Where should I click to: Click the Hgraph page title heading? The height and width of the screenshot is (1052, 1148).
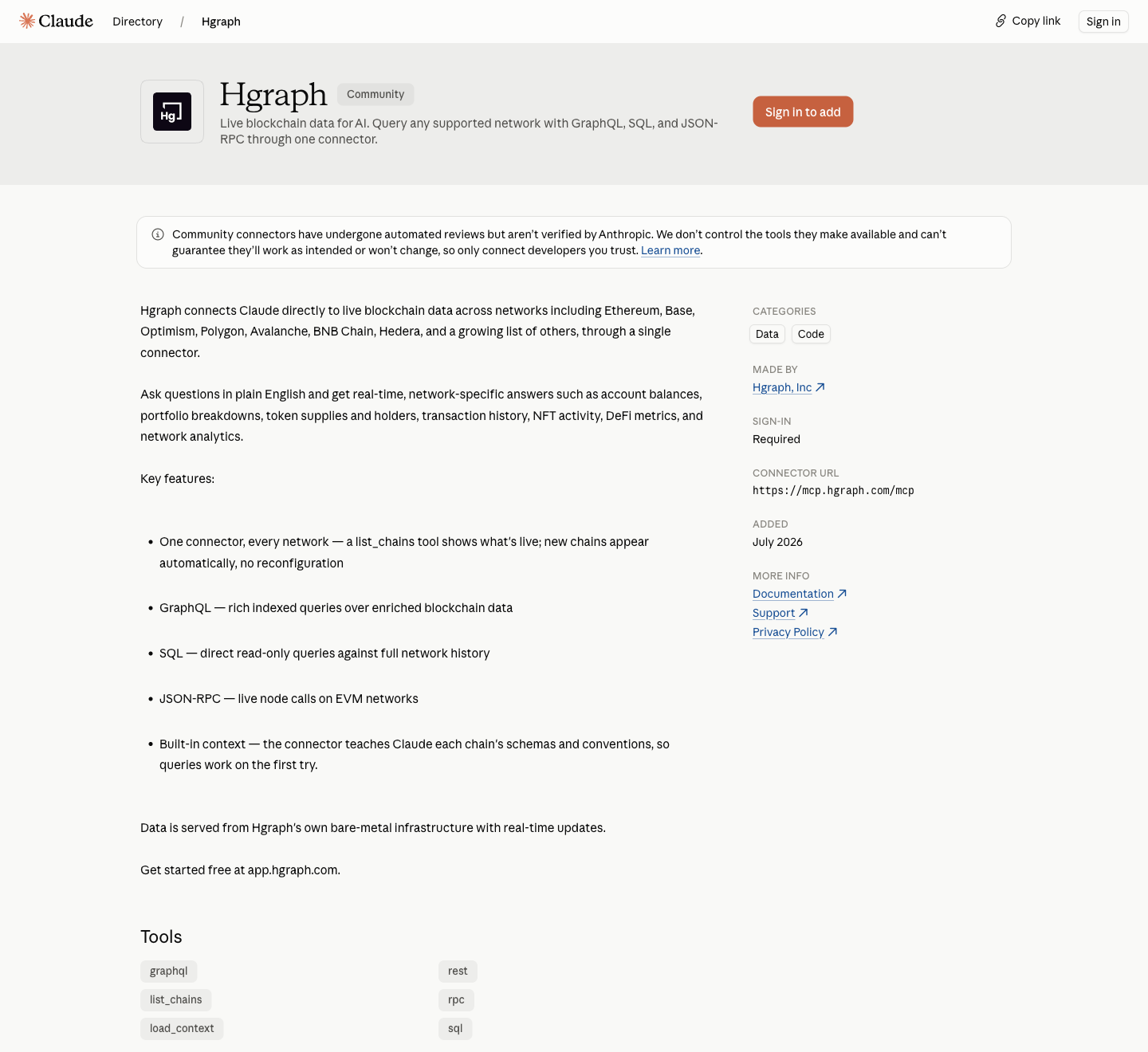click(273, 95)
